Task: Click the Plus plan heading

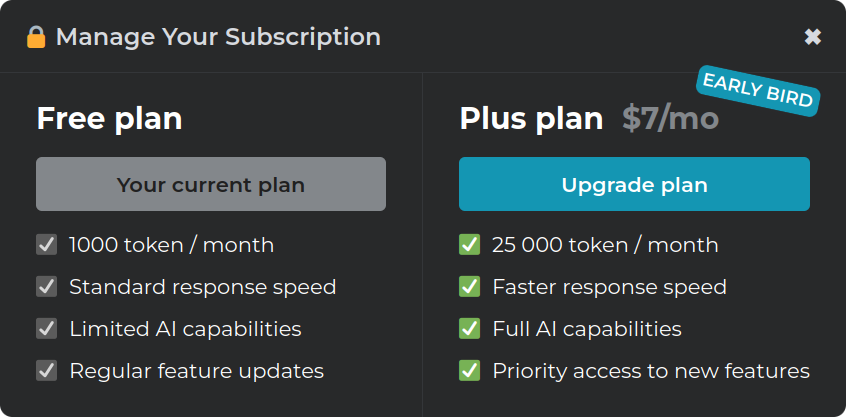Action: (x=531, y=119)
